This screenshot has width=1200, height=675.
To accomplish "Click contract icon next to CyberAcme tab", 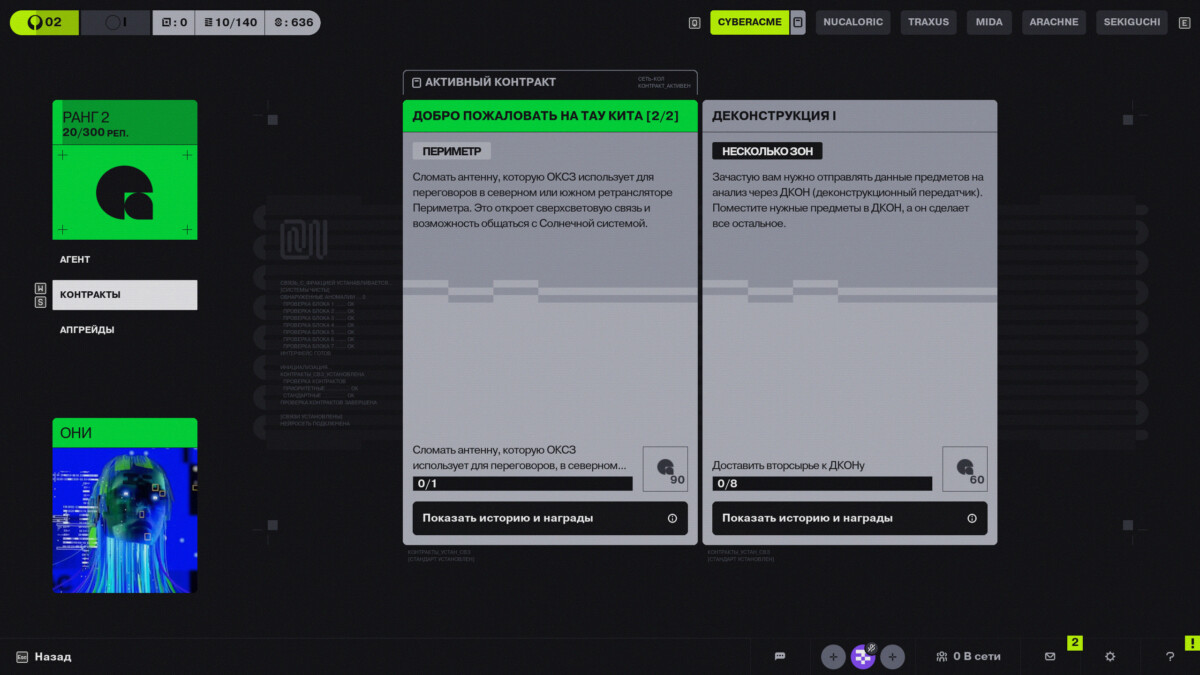I will point(798,22).
